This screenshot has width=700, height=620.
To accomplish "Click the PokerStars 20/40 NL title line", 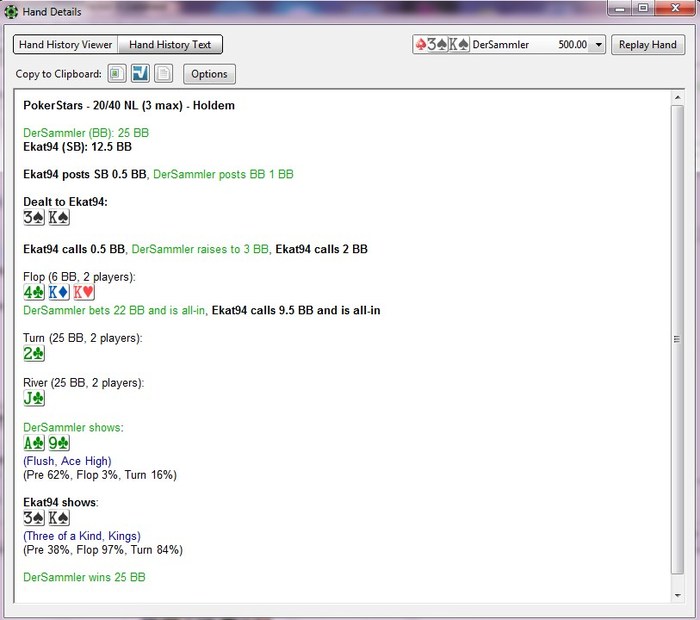I will [129, 105].
